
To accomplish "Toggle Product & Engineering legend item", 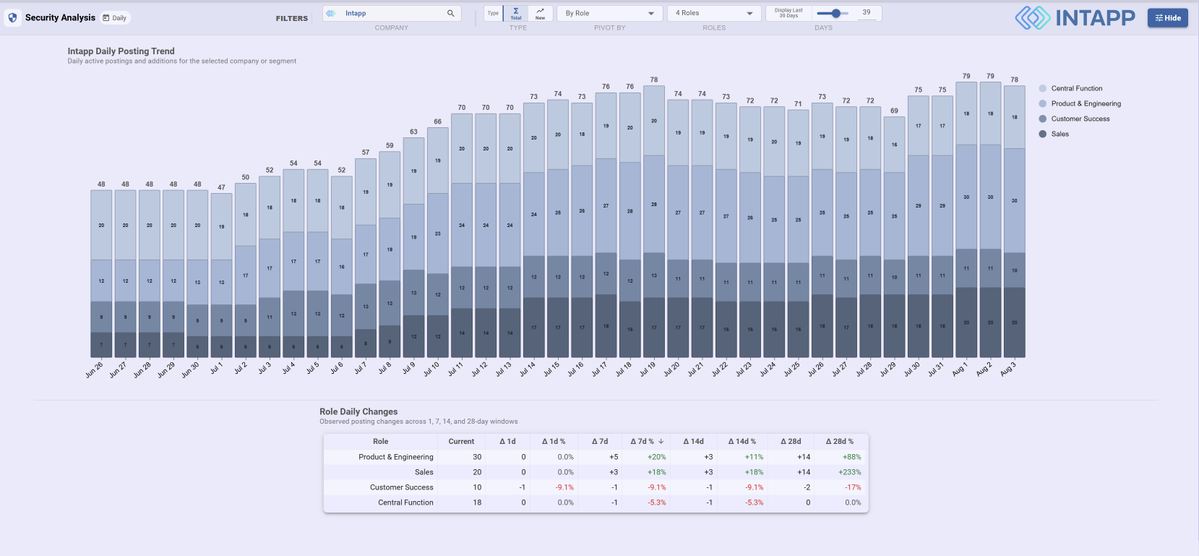I will click(1080, 103).
